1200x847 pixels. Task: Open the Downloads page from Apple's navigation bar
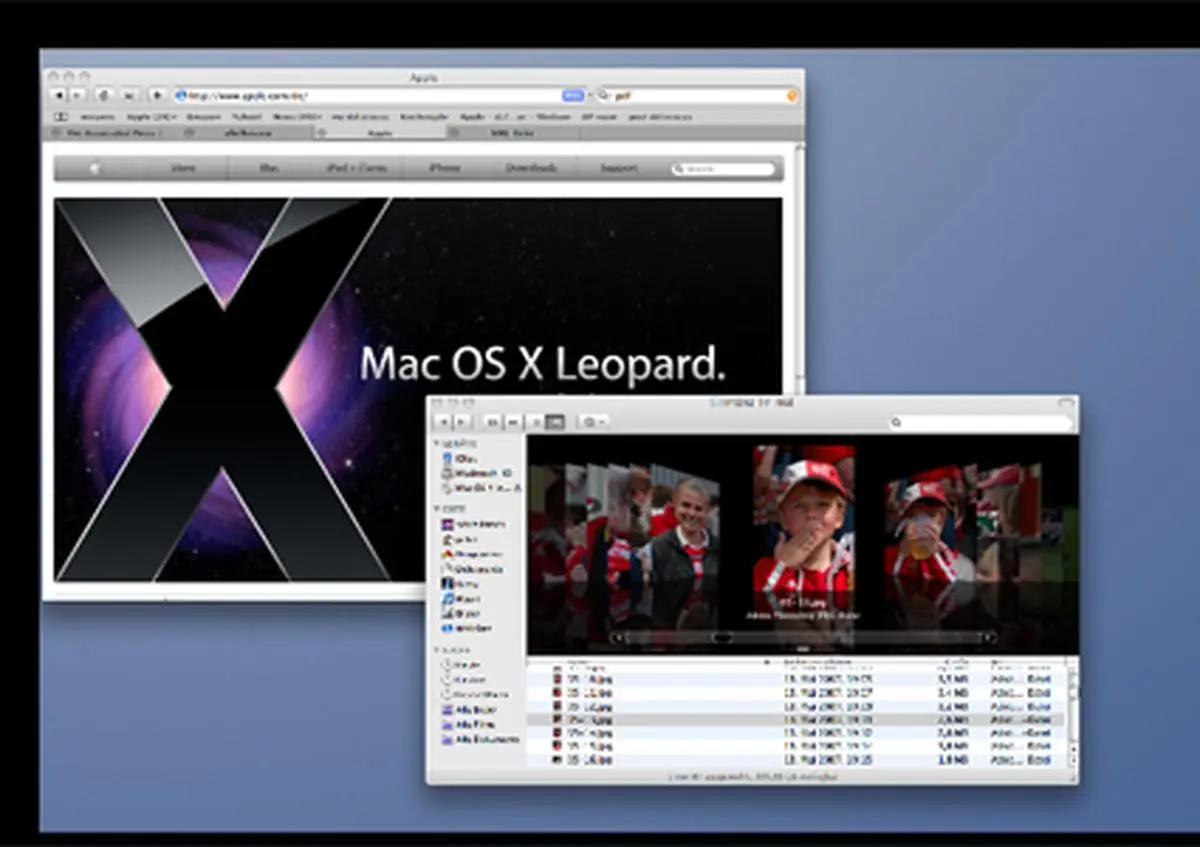[530, 168]
